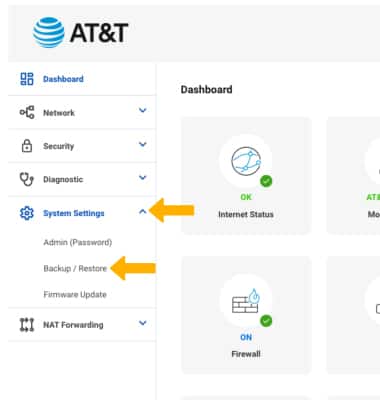Open the Backup / Restore submenu item
Viewport: 380px width, 400px height.
75,268
